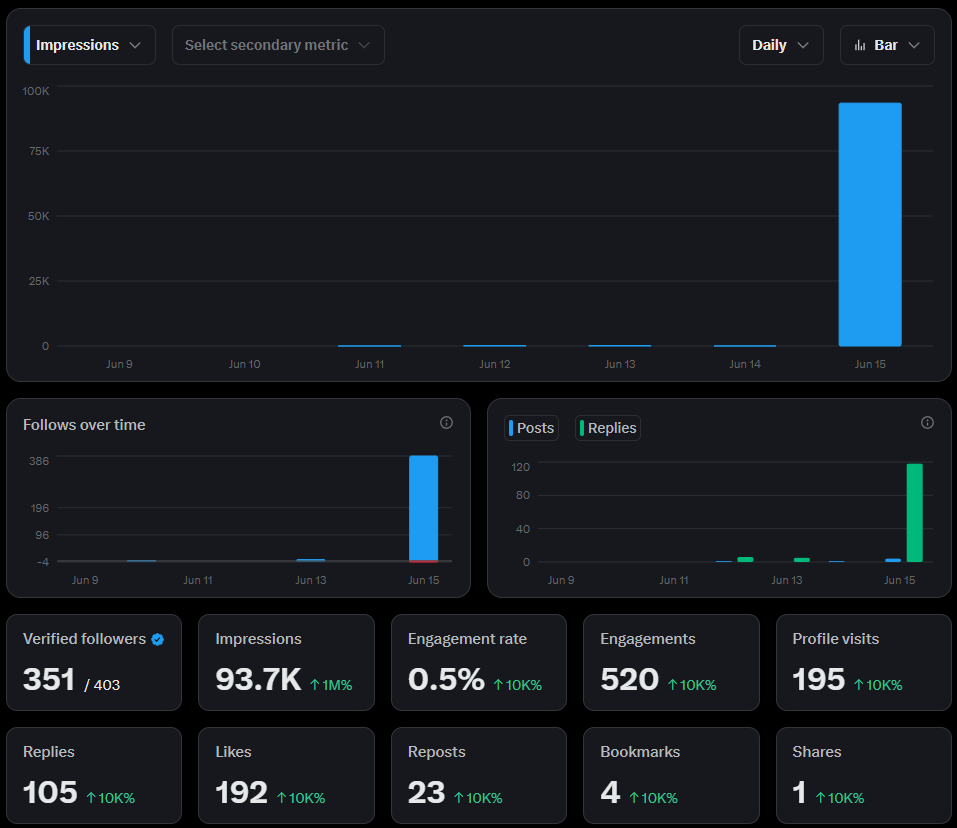The height and width of the screenshot is (828, 957).
Task: Click the Jun 10 axis label
Action: click(x=244, y=364)
